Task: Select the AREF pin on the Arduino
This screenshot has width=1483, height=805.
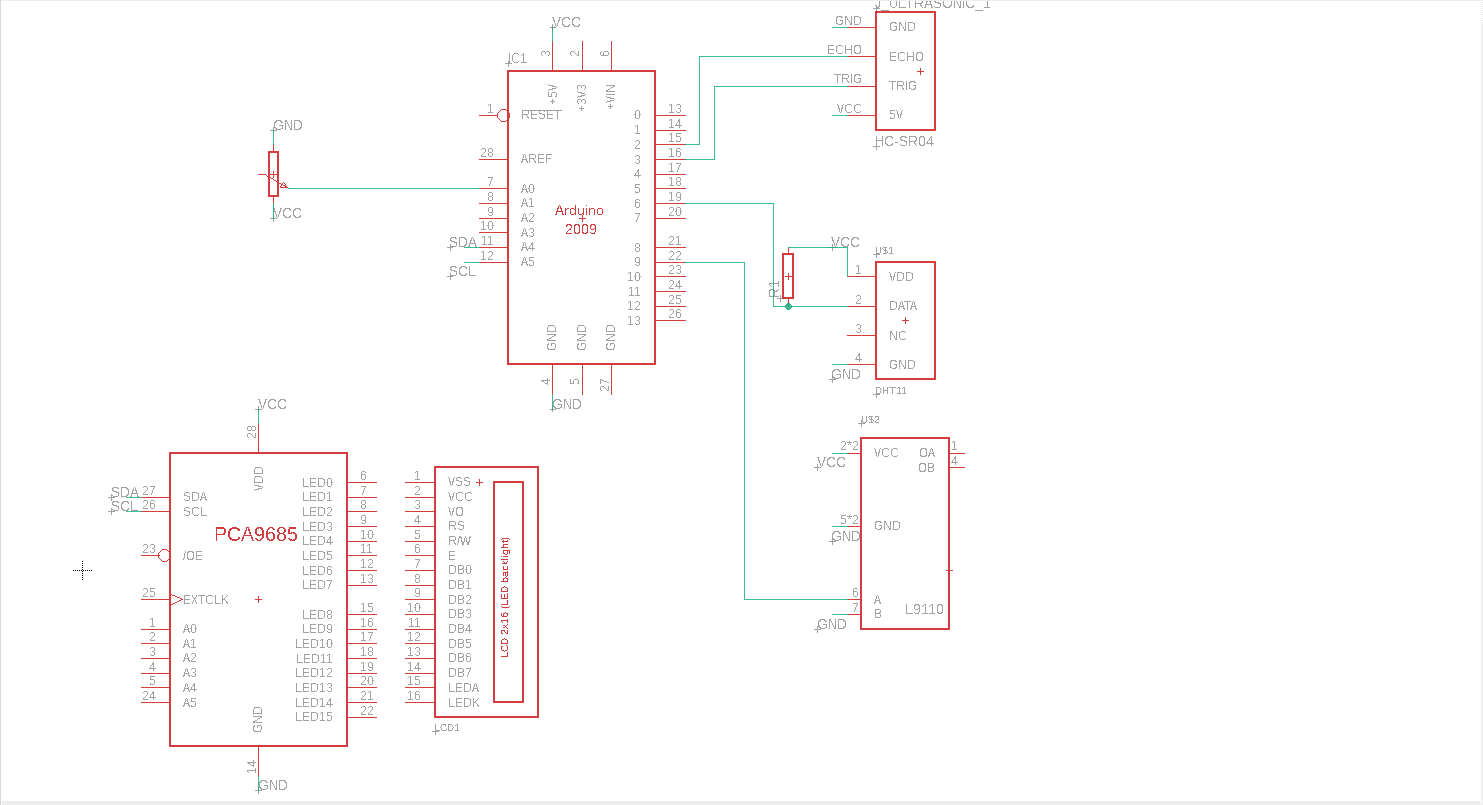Action: pyautogui.click(x=536, y=159)
